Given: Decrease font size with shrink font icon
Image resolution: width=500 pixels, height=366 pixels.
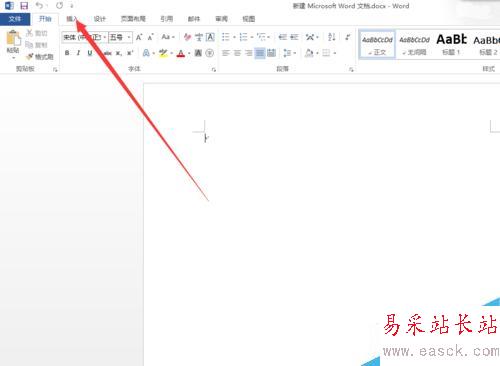Looking at the screenshot, I should [150, 37].
